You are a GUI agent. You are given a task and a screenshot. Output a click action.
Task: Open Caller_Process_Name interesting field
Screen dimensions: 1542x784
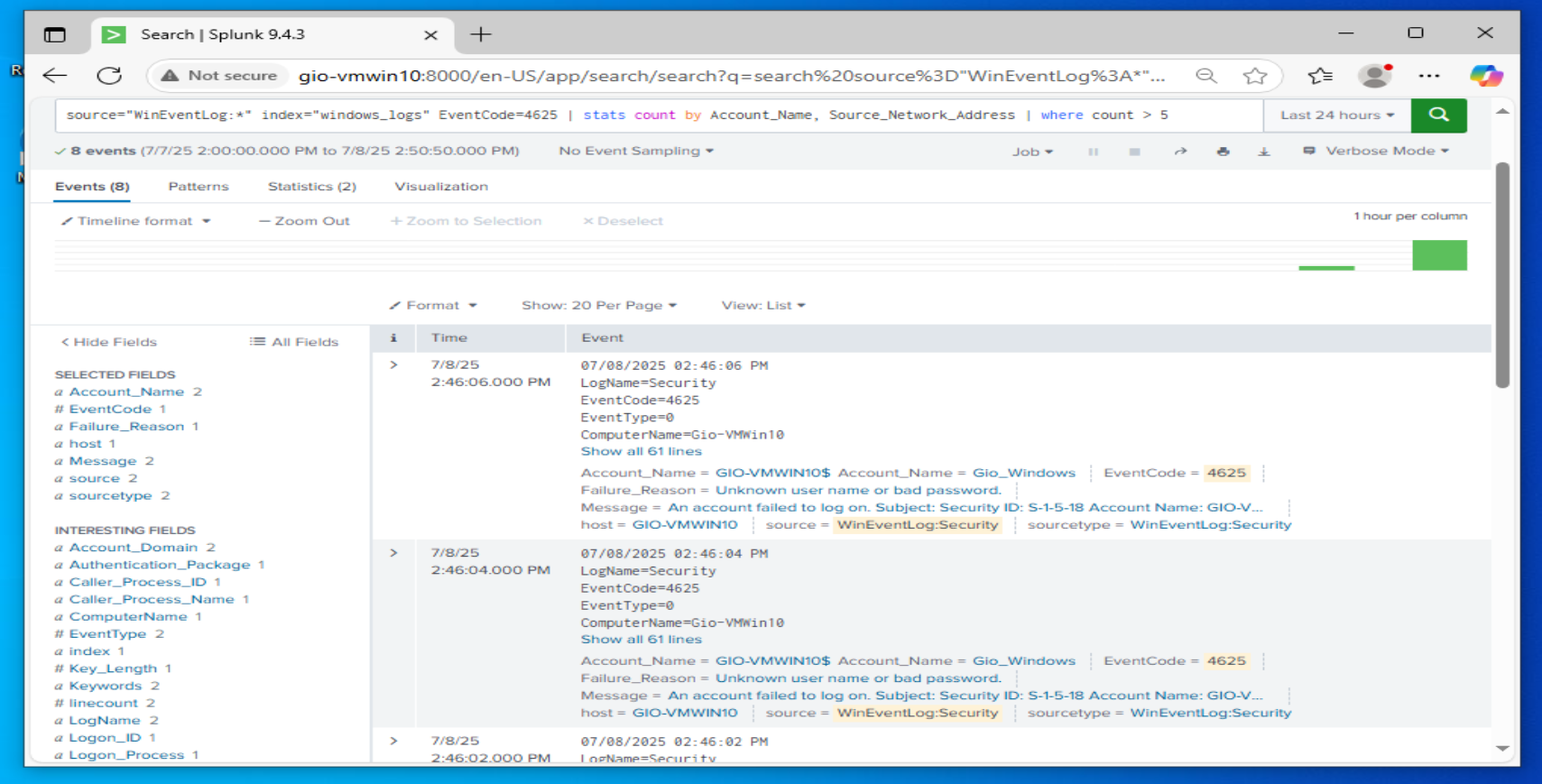coord(152,599)
